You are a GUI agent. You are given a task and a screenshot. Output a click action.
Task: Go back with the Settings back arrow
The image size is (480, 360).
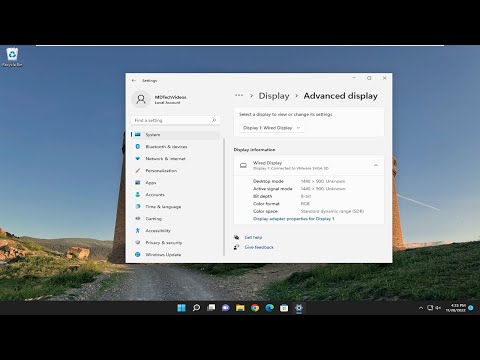134,80
